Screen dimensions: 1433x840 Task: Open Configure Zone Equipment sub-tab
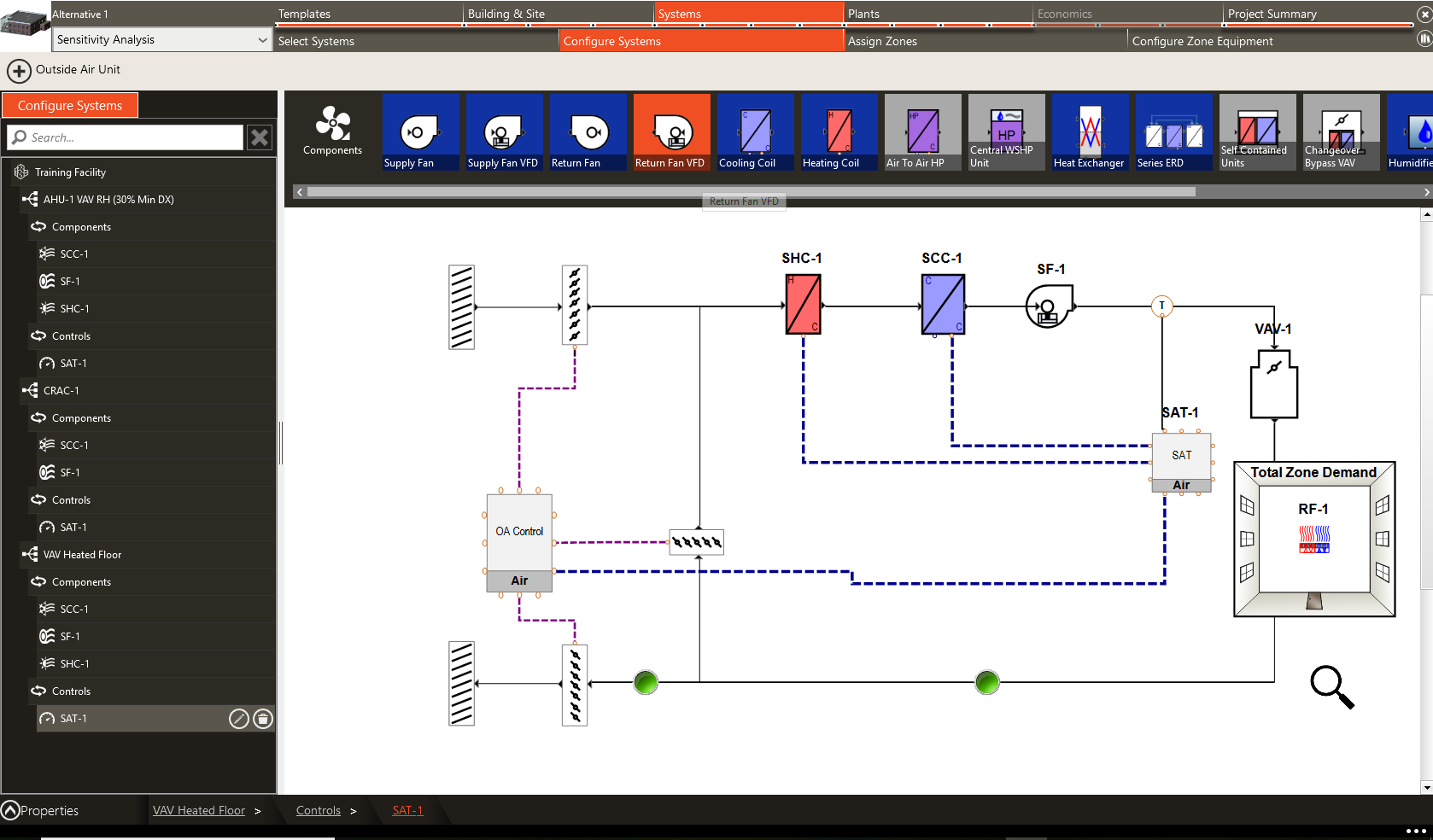pos(1271,41)
